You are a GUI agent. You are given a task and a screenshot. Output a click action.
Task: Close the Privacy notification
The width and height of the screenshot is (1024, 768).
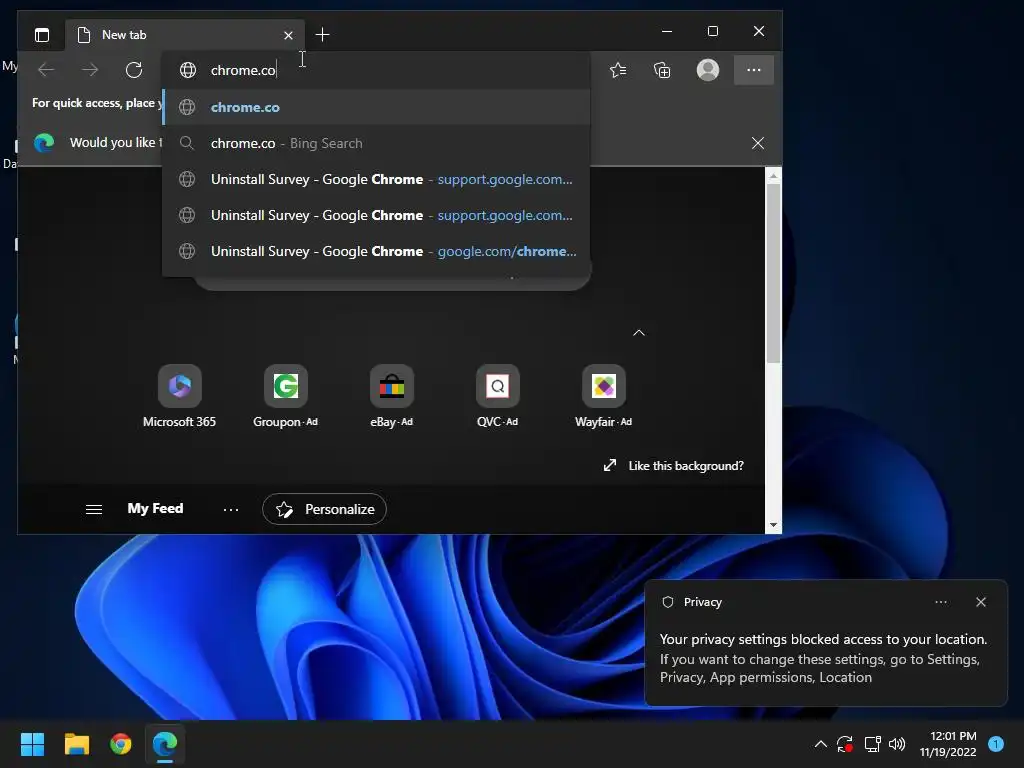981,602
